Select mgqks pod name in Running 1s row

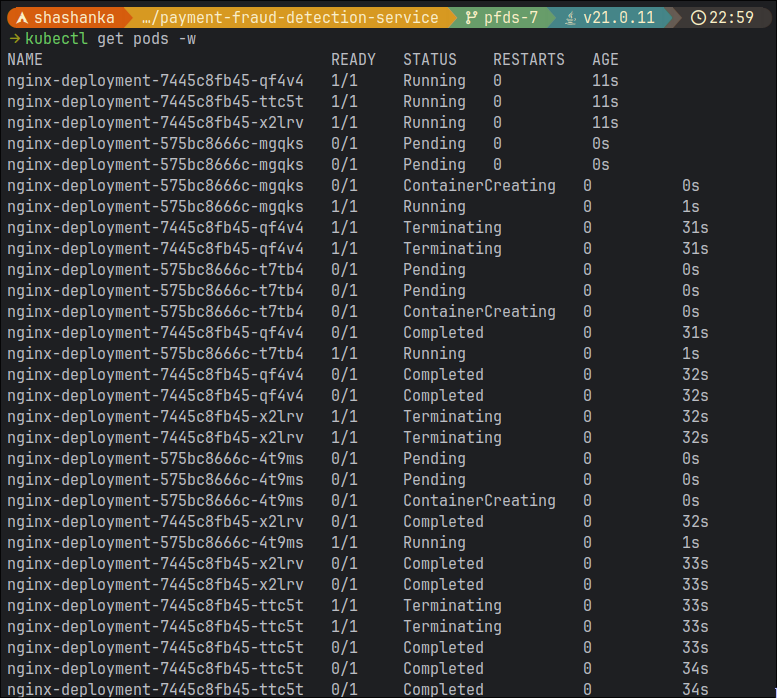pyautogui.click(x=155, y=207)
